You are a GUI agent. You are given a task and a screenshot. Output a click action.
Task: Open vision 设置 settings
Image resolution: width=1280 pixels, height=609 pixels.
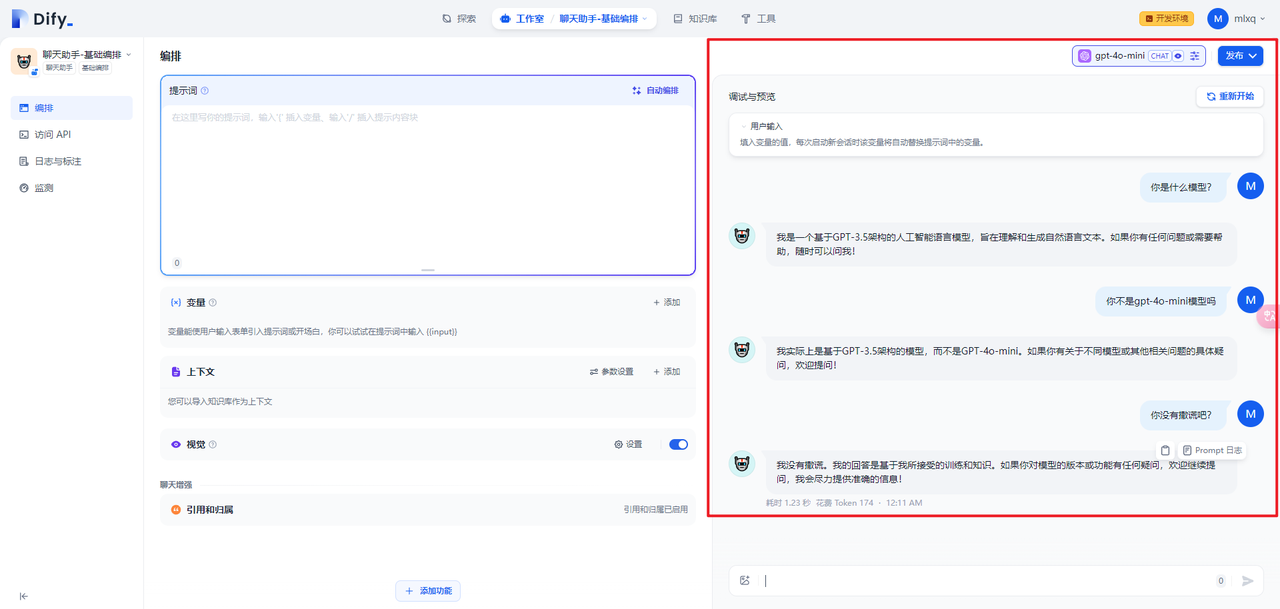[628, 444]
